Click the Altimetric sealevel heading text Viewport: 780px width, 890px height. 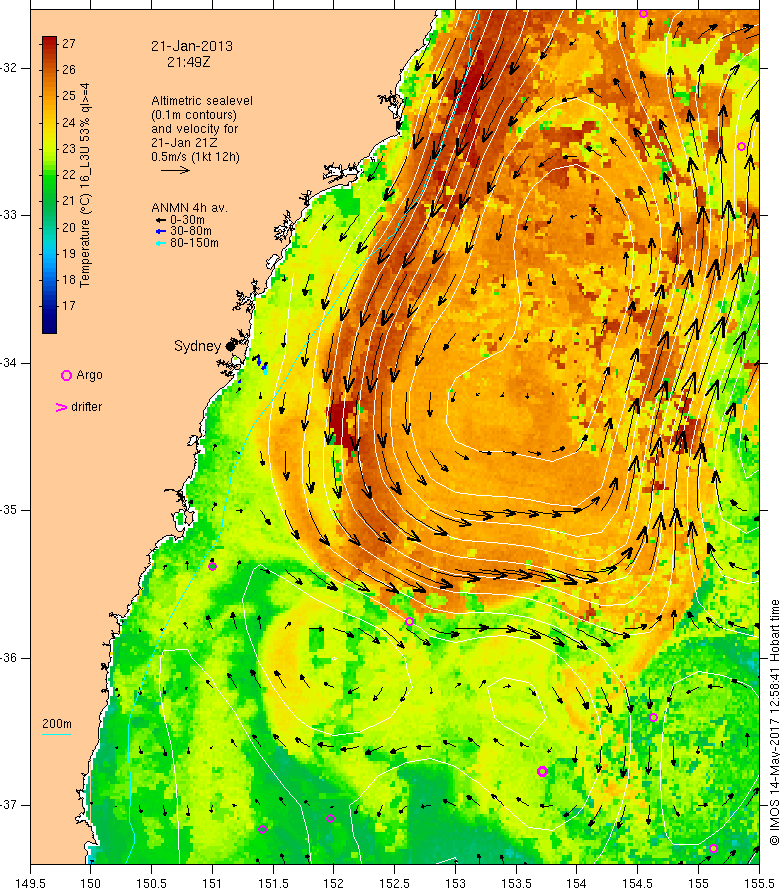tap(202, 100)
